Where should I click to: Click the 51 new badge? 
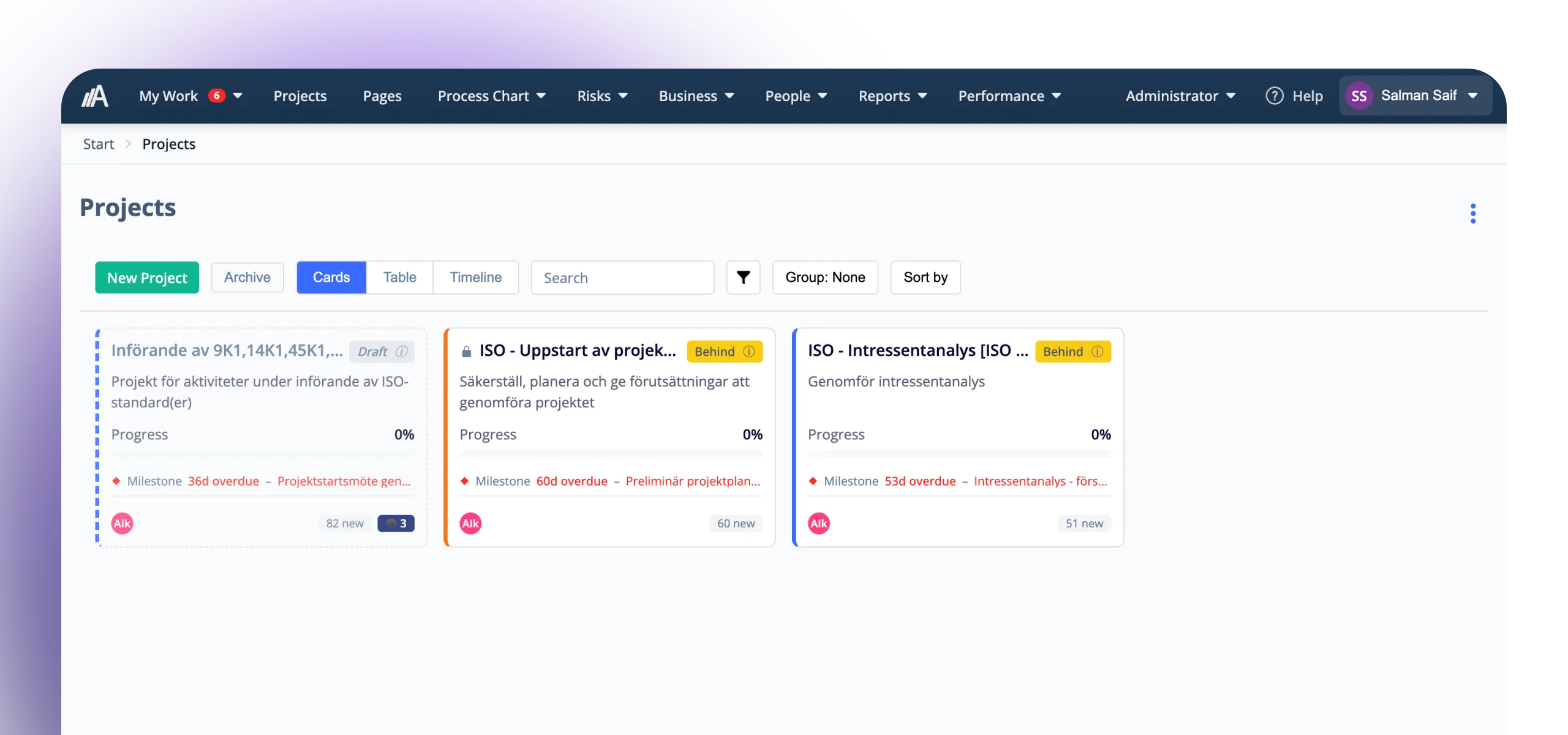(x=1084, y=523)
